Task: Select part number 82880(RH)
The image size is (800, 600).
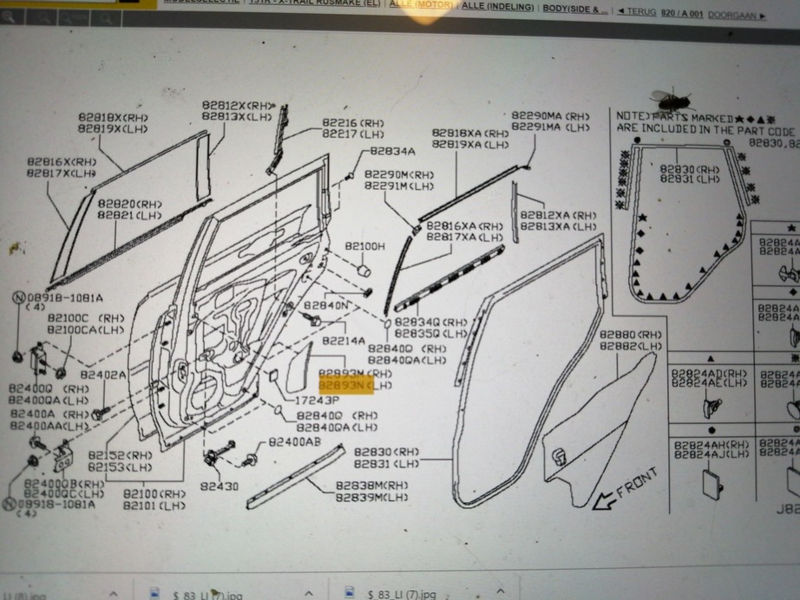Action: click(630, 335)
